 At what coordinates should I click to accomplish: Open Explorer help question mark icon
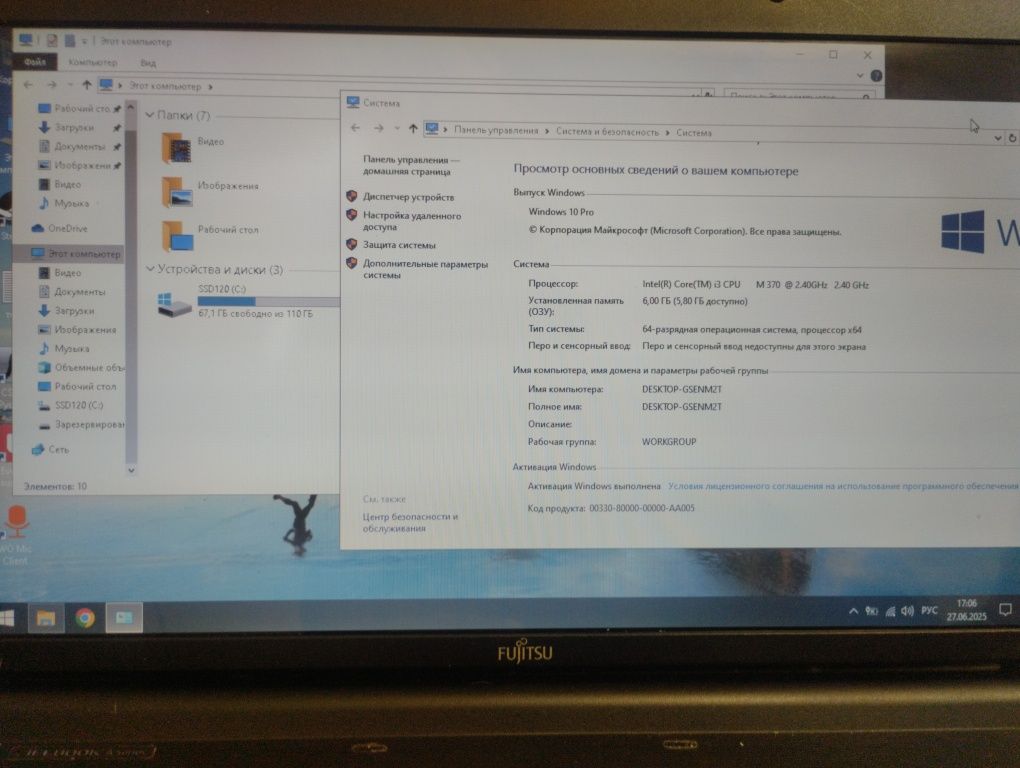pos(876,75)
